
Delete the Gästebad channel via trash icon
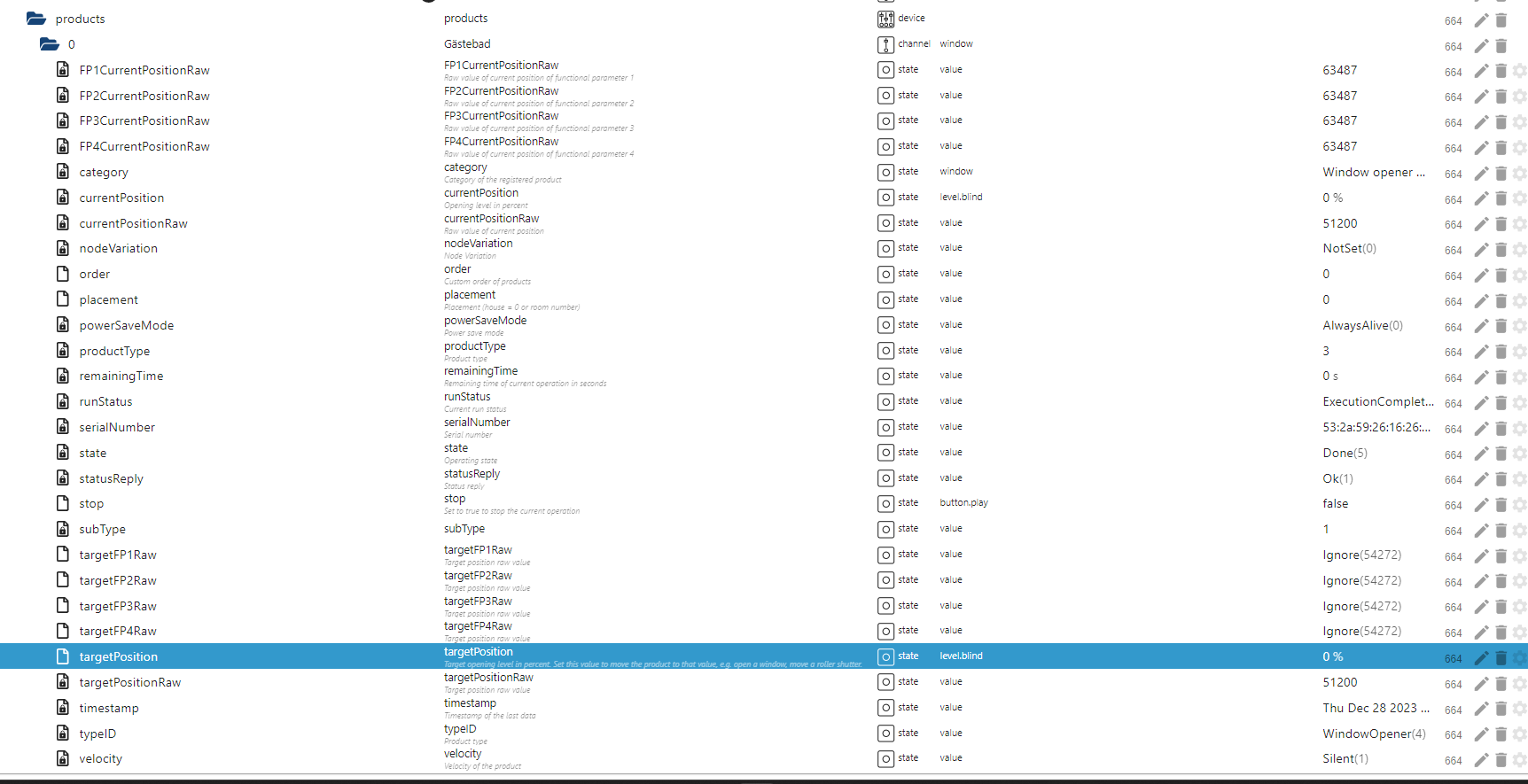point(1501,46)
